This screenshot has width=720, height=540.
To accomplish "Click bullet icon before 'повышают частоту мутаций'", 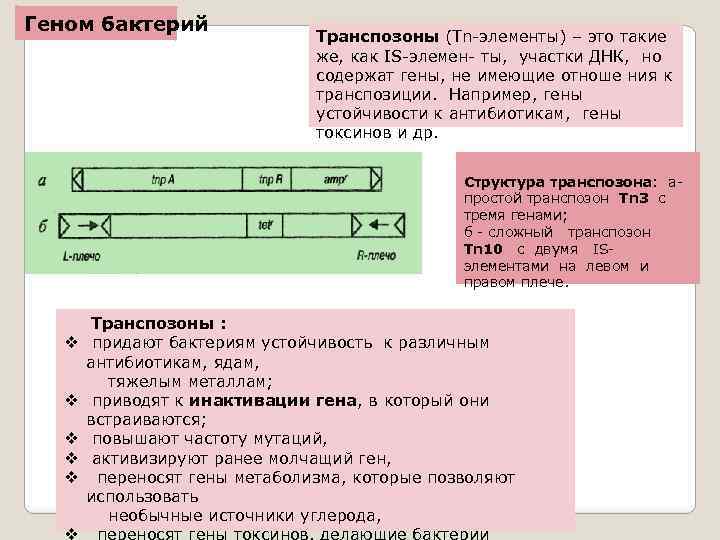I will [x=72, y=439].
